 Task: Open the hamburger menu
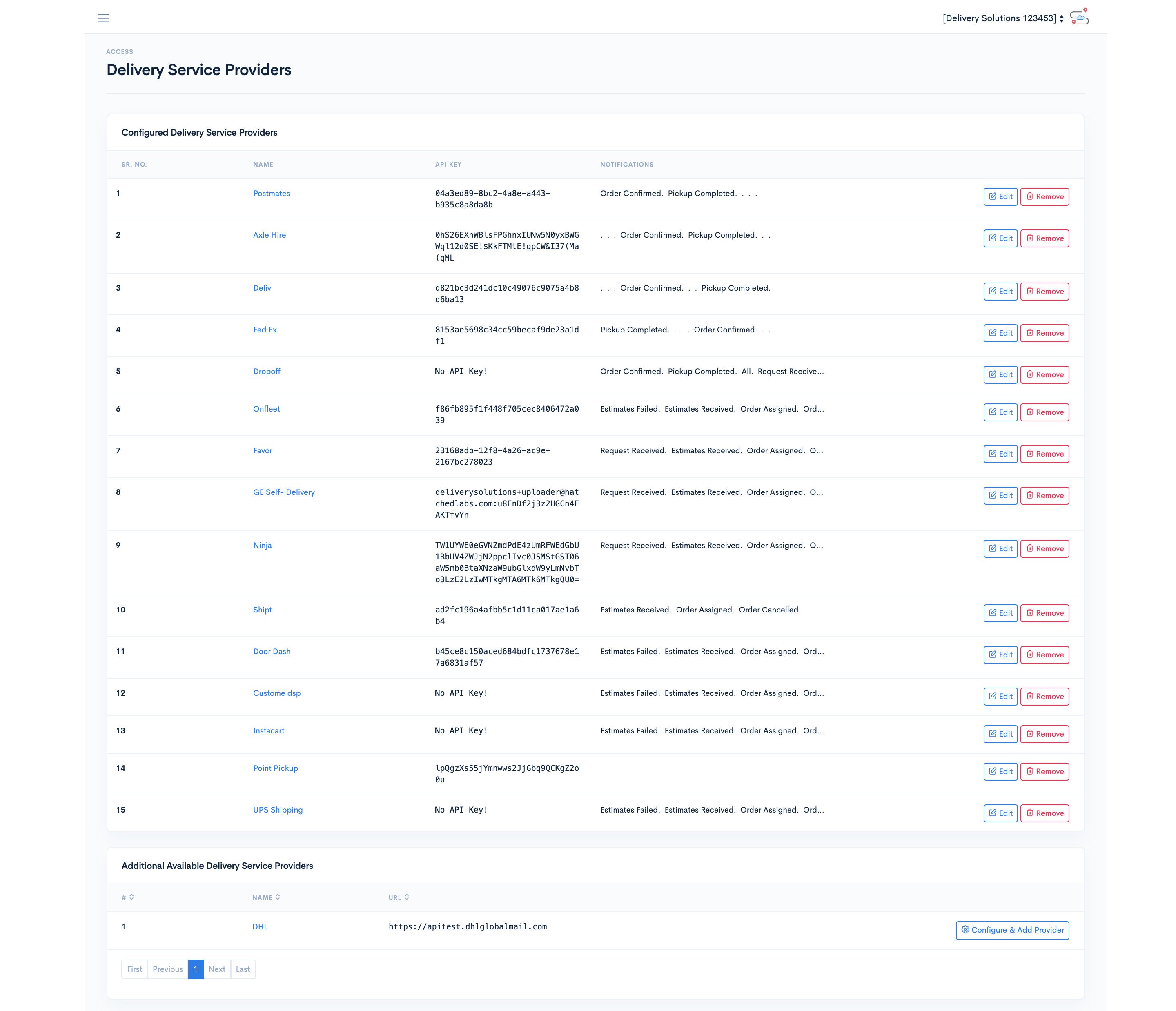point(103,18)
